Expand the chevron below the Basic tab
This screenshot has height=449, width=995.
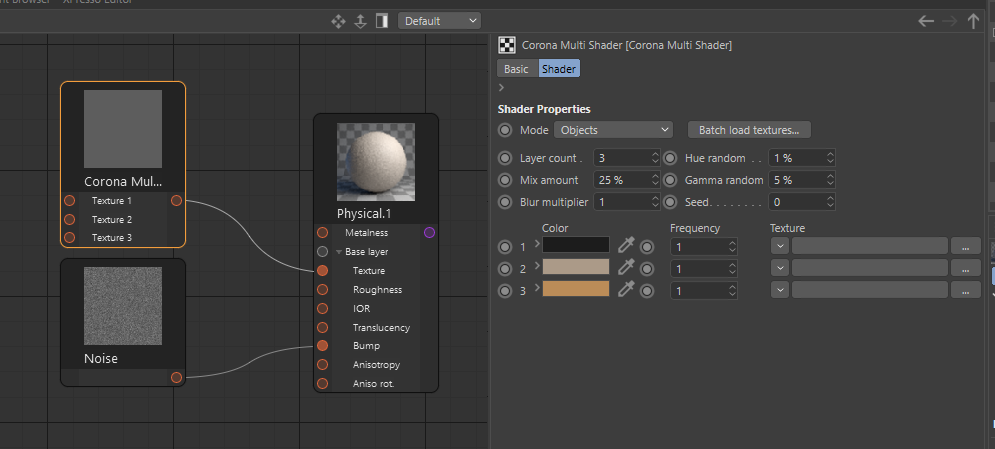pyautogui.click(x=501, y=88)
